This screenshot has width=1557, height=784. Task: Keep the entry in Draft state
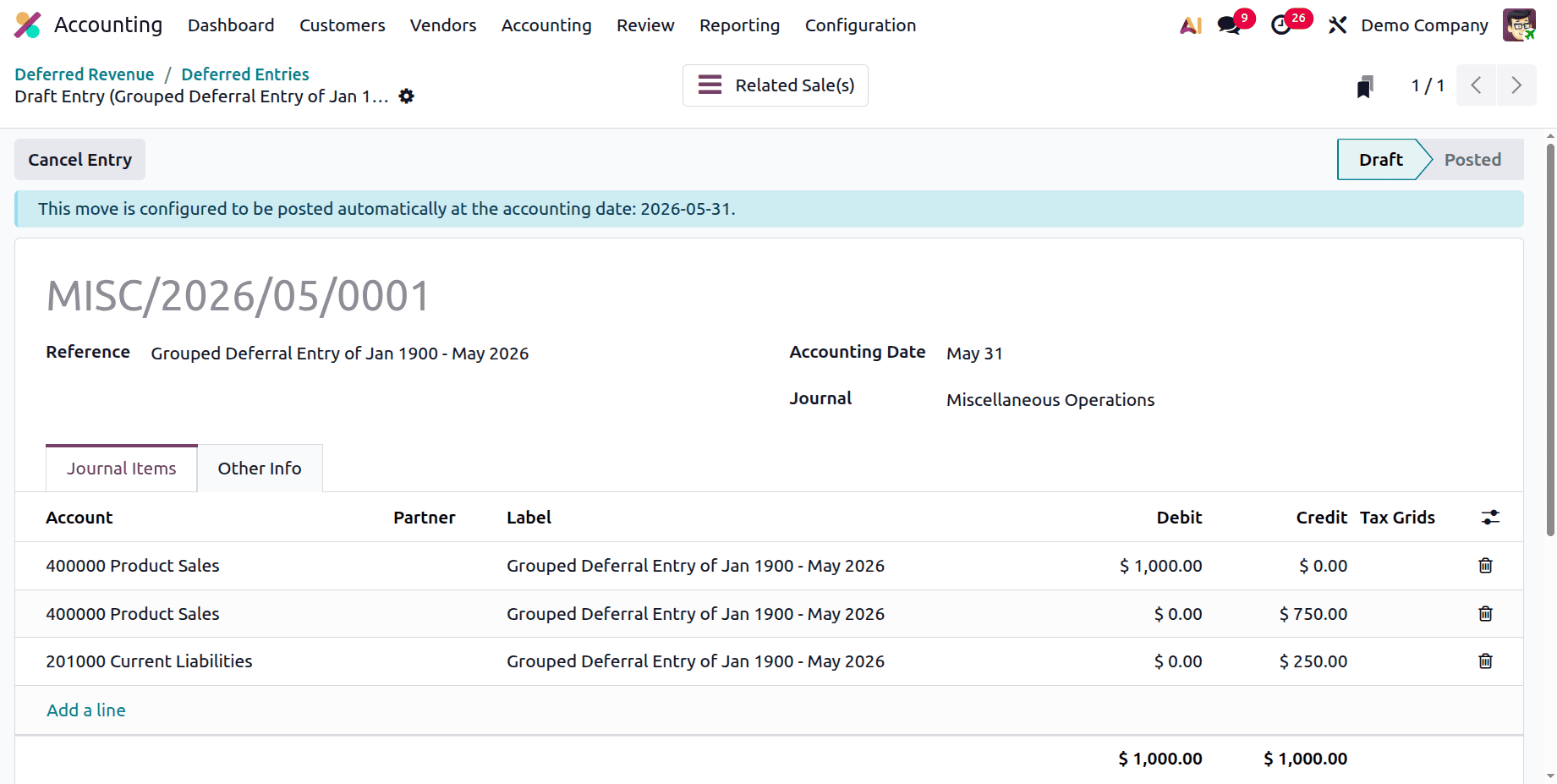pos(1379,159)
